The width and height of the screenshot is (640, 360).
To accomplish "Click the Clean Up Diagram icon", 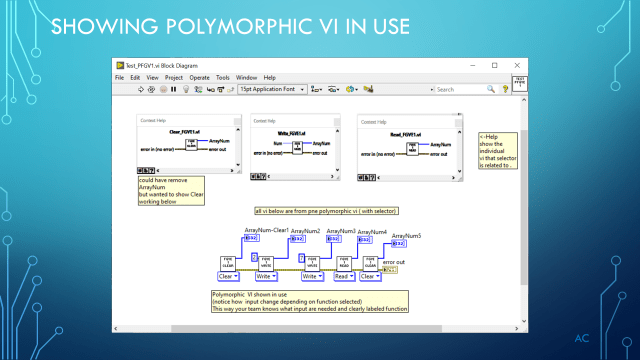I will tap(368, 89).
